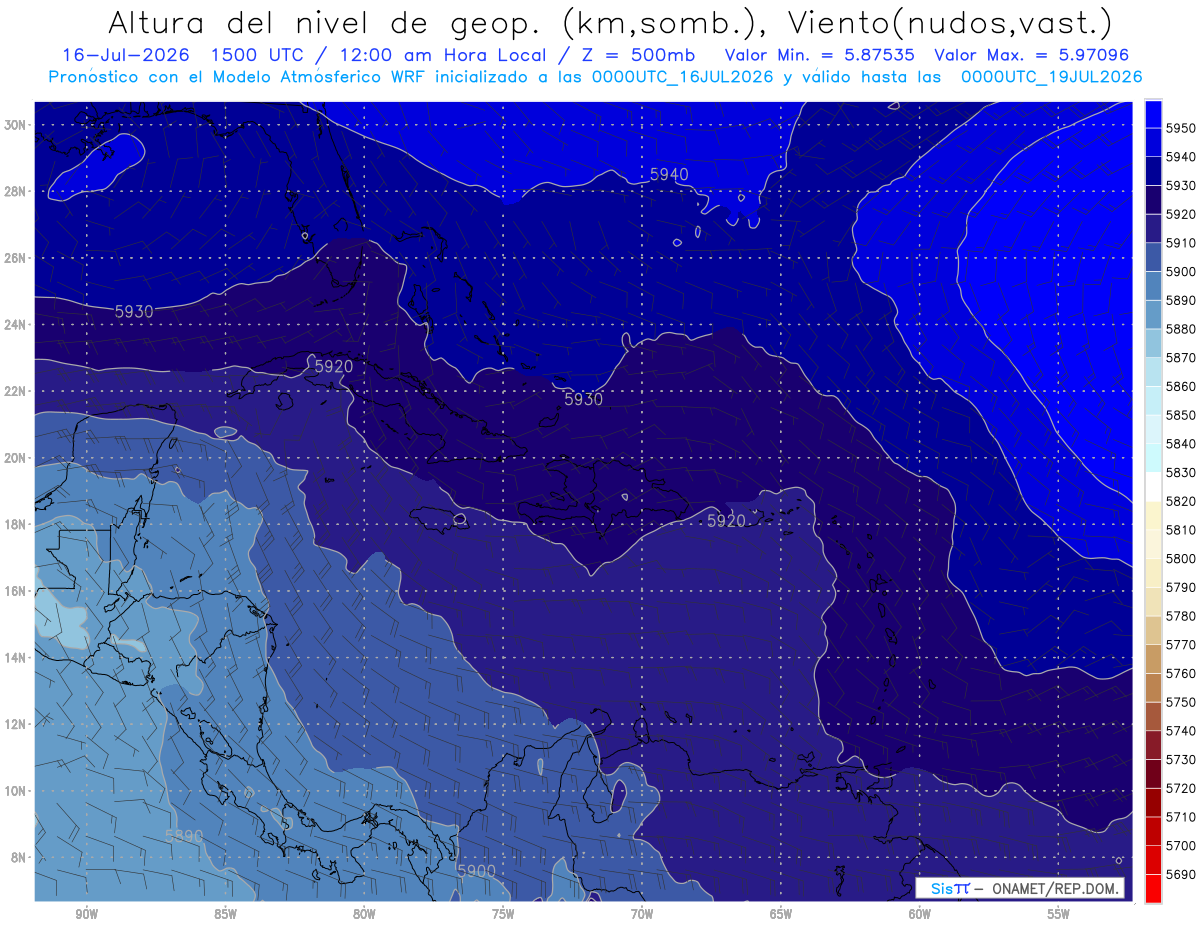Screen dimensions: 1200x927
Task: Pick the legend color band between 5920 and 5930
Action: point(1153,200)
